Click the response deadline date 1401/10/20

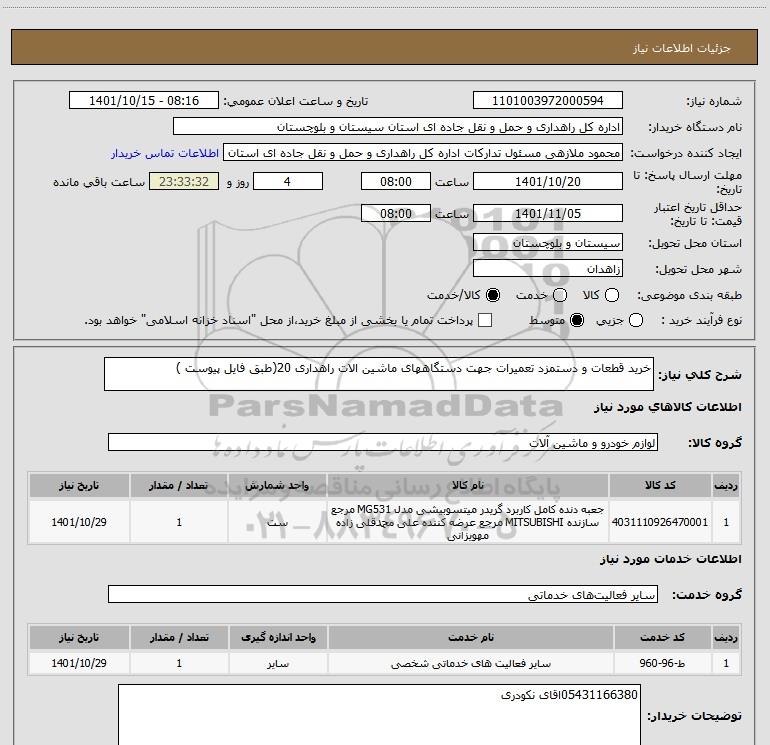(548, 181)
